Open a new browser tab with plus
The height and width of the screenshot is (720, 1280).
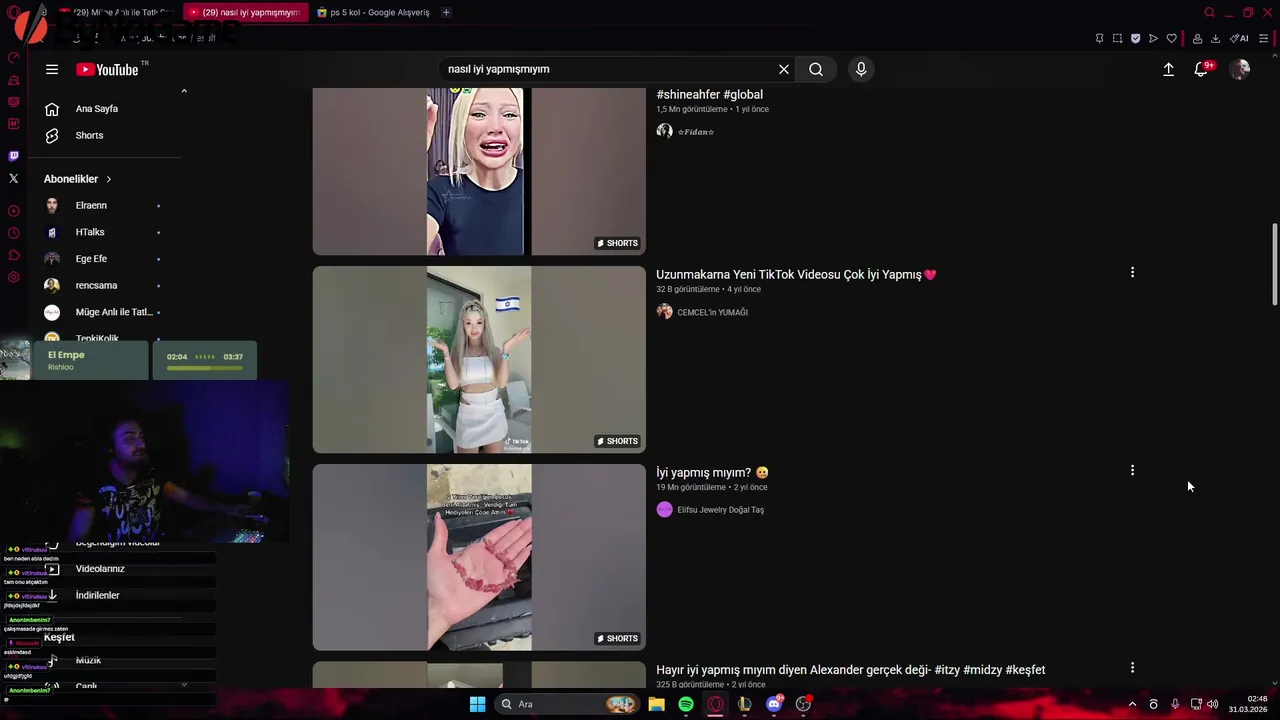point(446,12)
